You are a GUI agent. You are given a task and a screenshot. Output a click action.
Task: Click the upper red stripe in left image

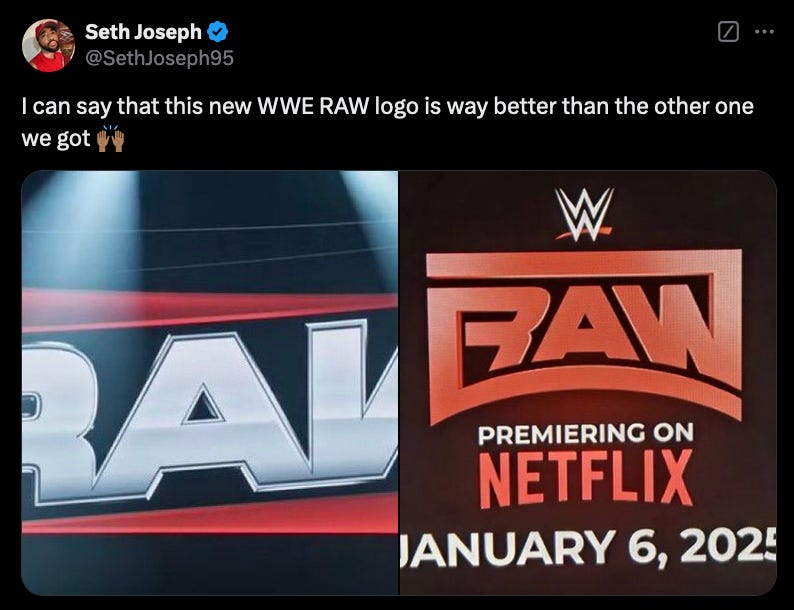pyautogui.click(x=210, y=309)
